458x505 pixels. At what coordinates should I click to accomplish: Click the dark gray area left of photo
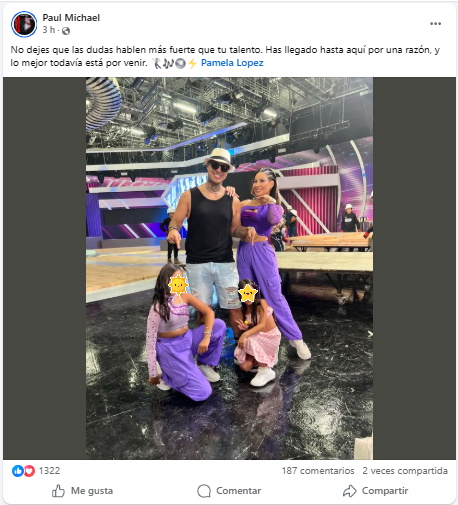click(45, 268)
